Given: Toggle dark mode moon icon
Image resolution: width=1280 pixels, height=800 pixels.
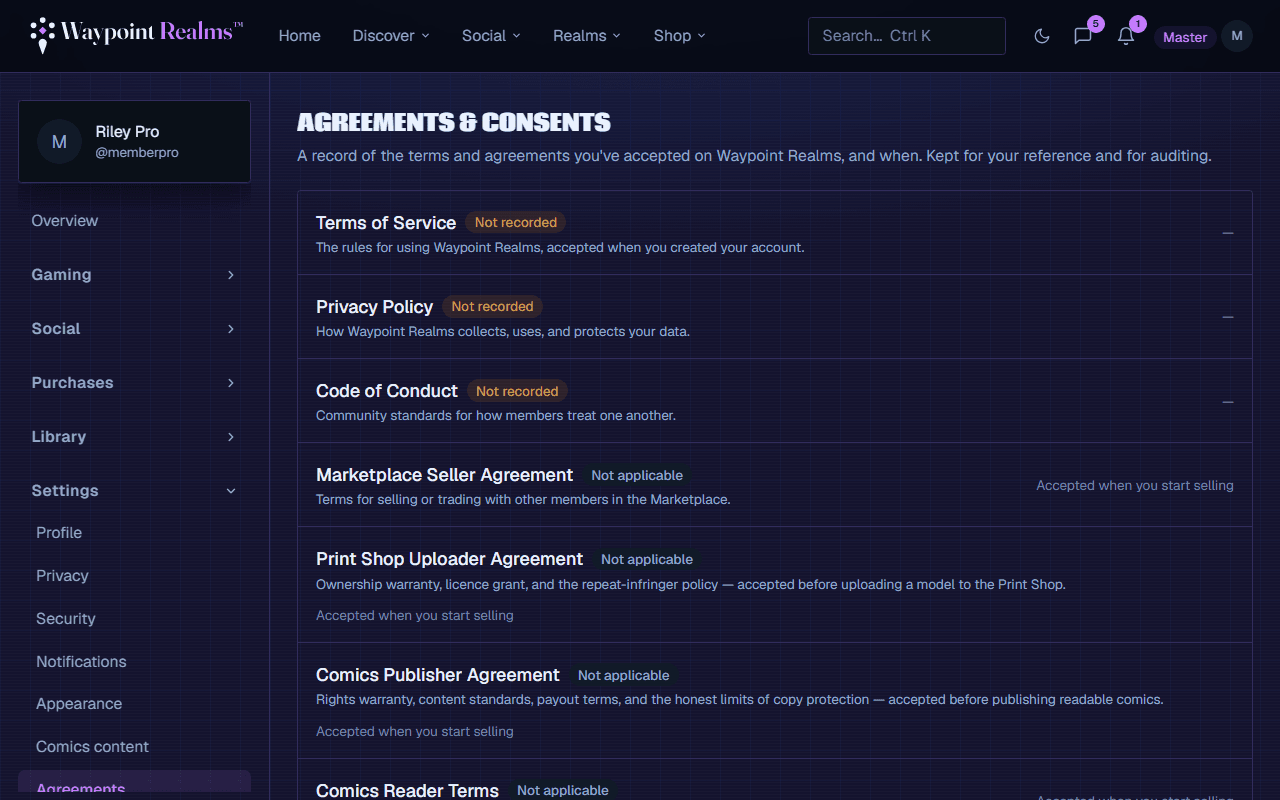Looking at the screenshot, I should [x=1042, y=36].
